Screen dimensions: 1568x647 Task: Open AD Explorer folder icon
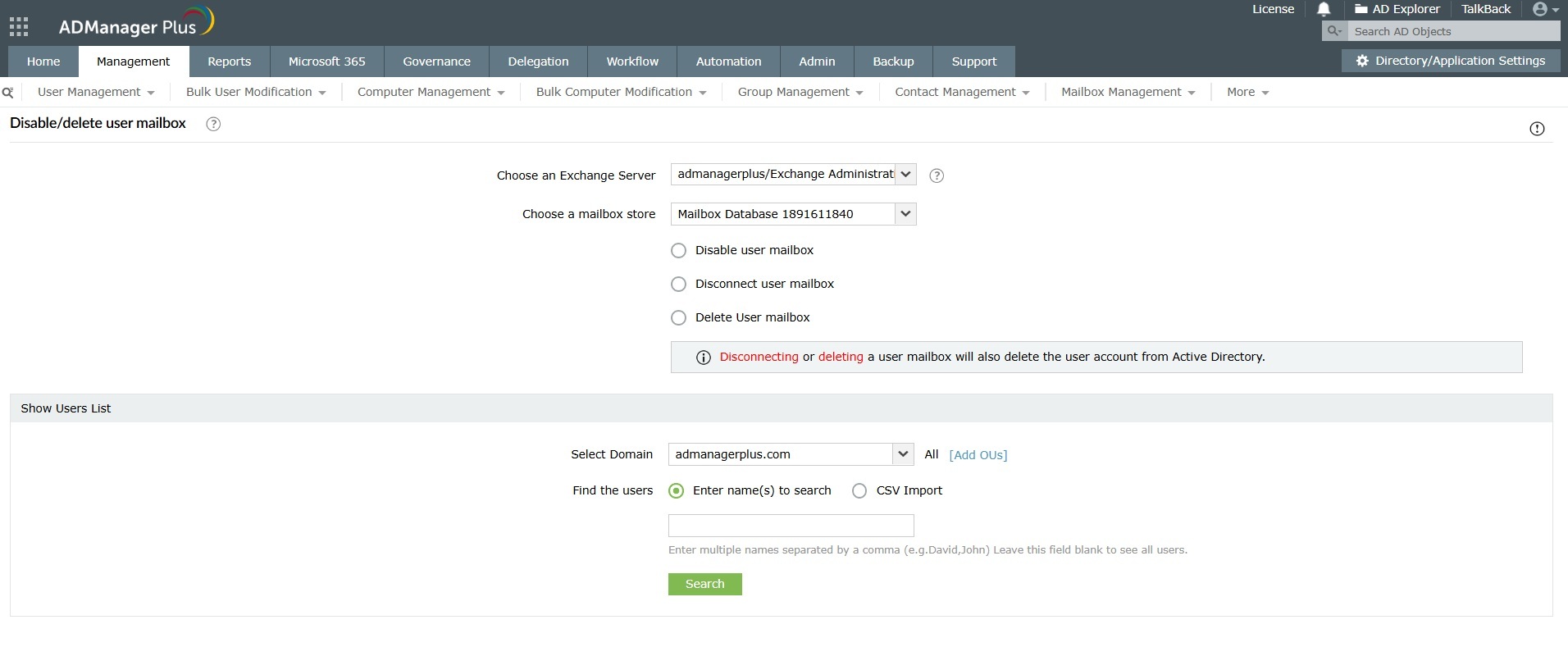click(1361, 9)
